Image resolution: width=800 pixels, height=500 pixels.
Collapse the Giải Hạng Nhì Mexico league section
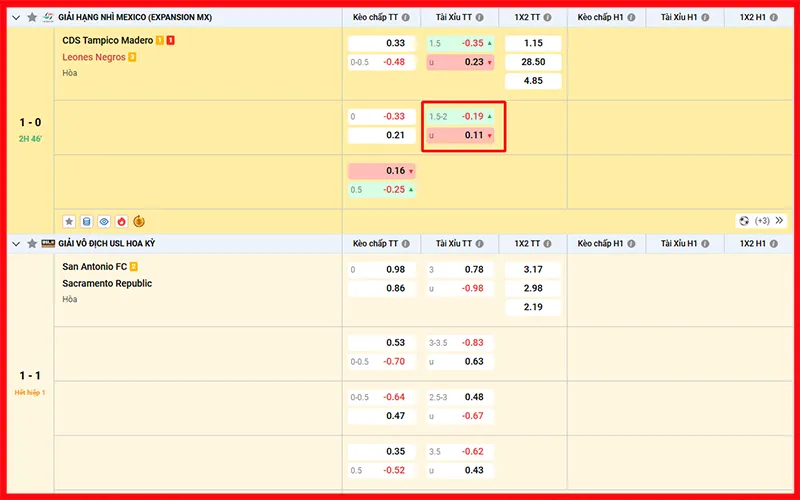pyautogui.click(x=16, y=18)
